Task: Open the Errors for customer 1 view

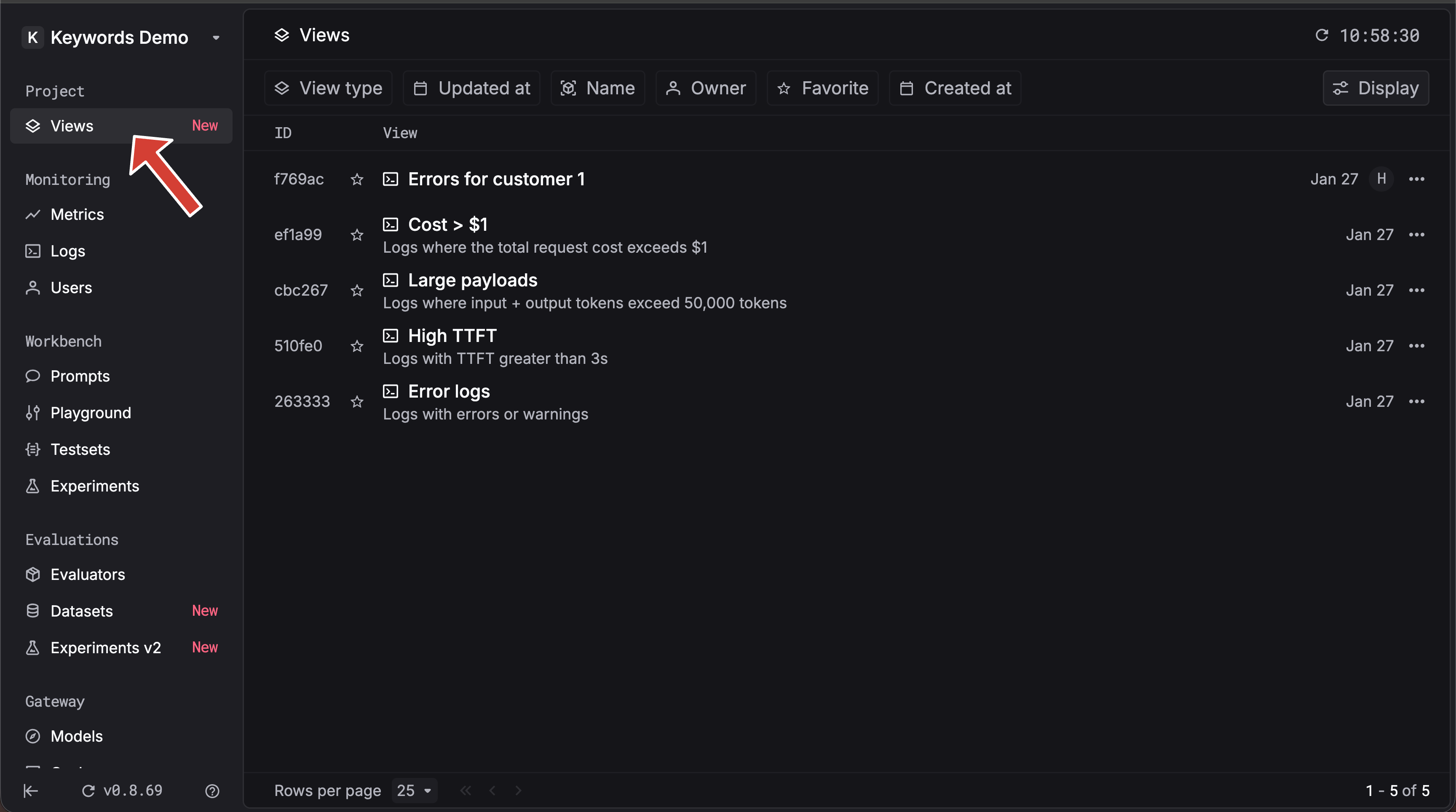Action: [496, 179]
